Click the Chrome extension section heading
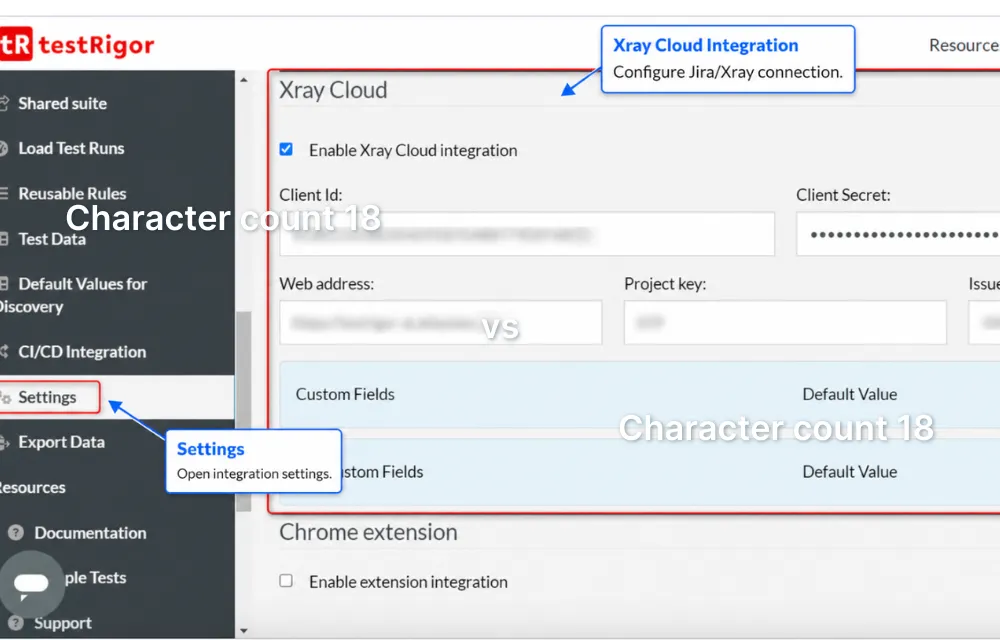Viewport: 1000px width, 640px height. coord(369,532)
